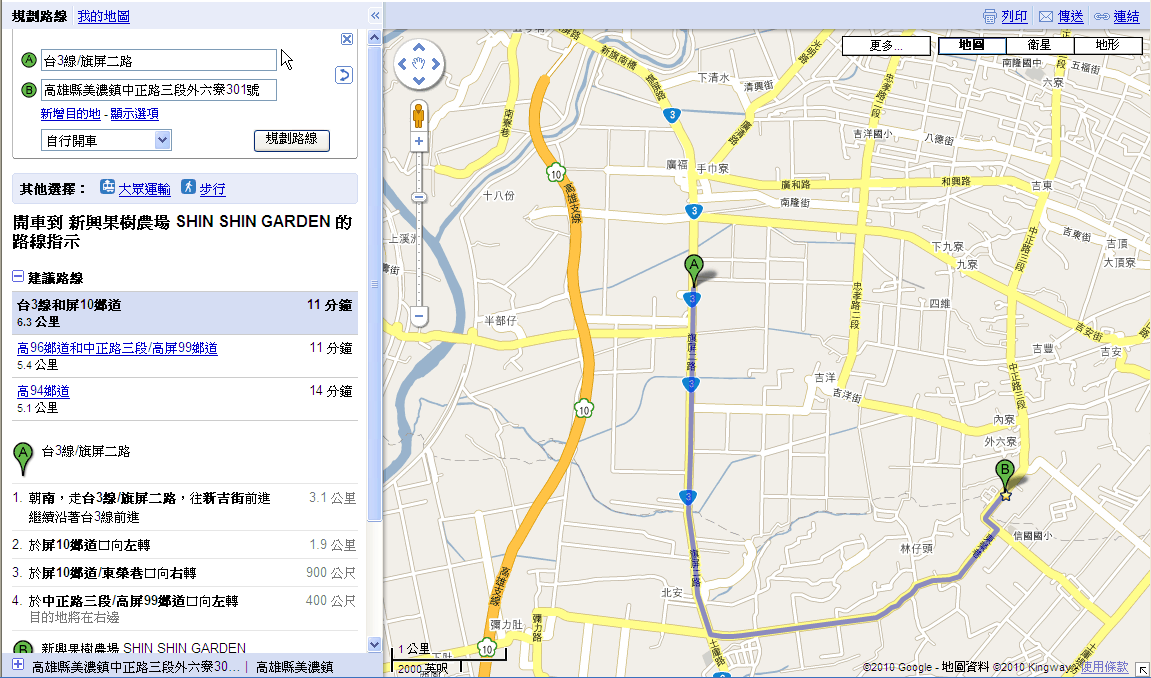
Task: Click the zoom slider handle
Action: coord(418,197)
